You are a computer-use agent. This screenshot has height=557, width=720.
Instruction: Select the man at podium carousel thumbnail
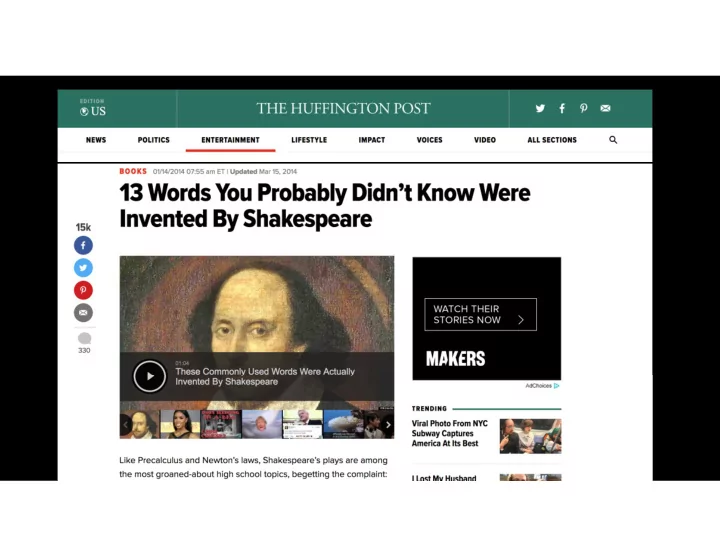pyautogui.click(x=302, y=424)
